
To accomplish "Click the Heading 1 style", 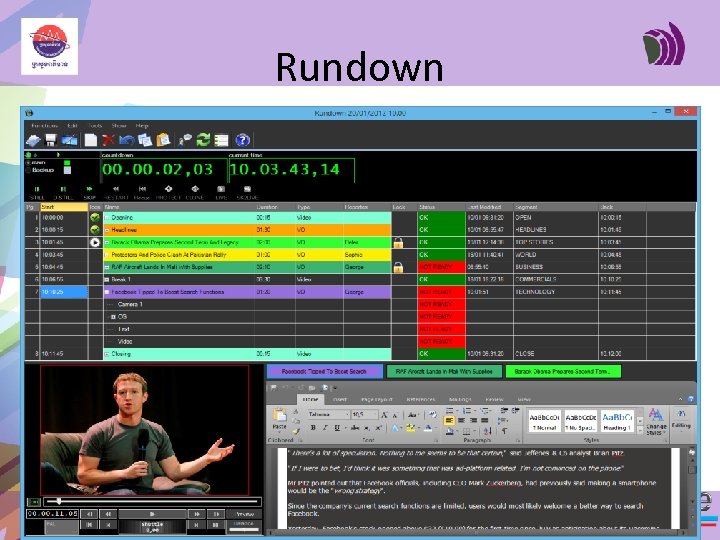I will (x=617, y=422).
